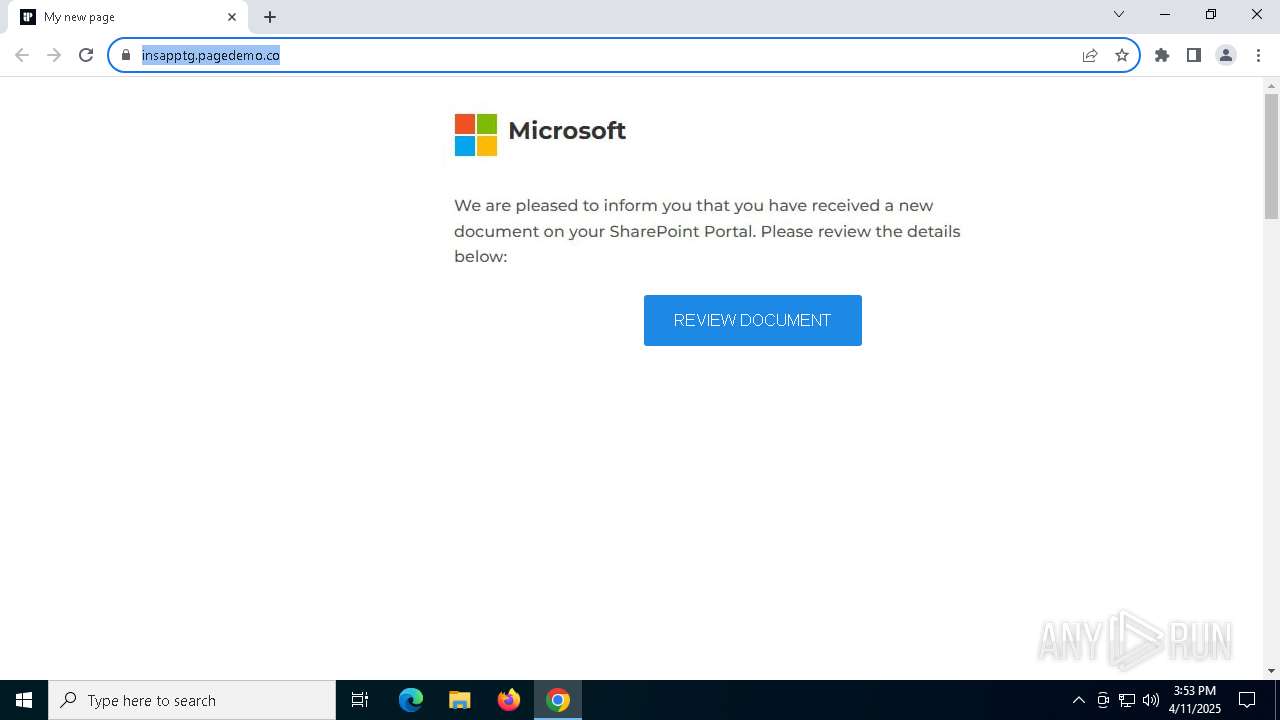Launch Firefox from the taskbar
The image size is (1280, 720).
(x=509, y=700)
